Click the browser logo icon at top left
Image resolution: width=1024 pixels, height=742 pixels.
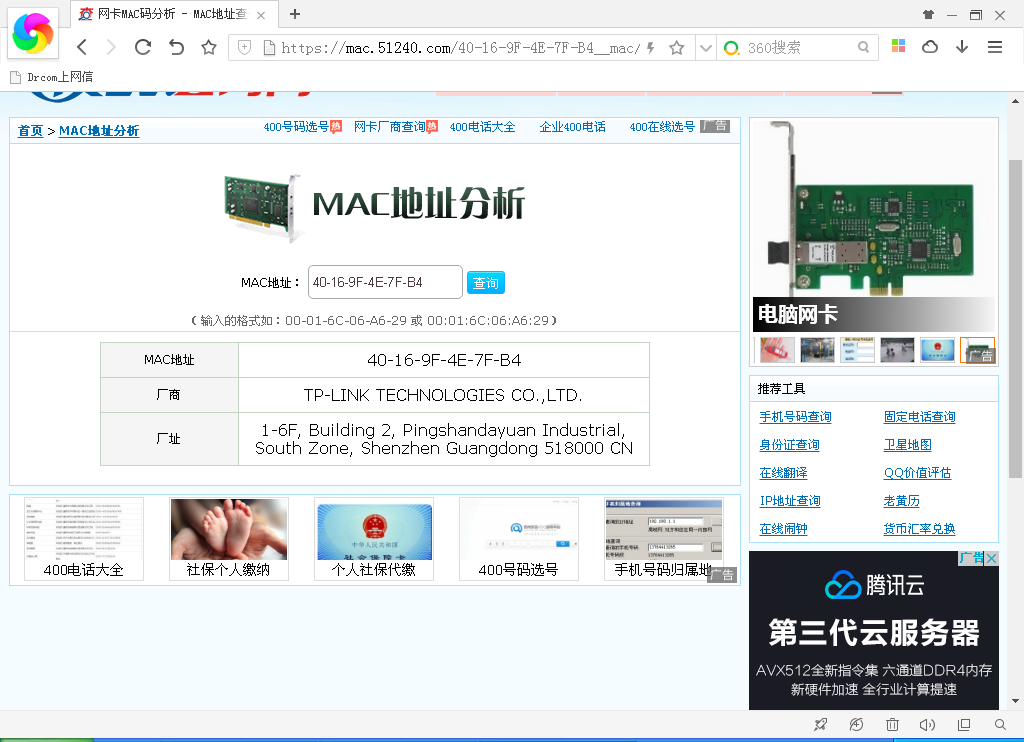(x=33, y=33)
